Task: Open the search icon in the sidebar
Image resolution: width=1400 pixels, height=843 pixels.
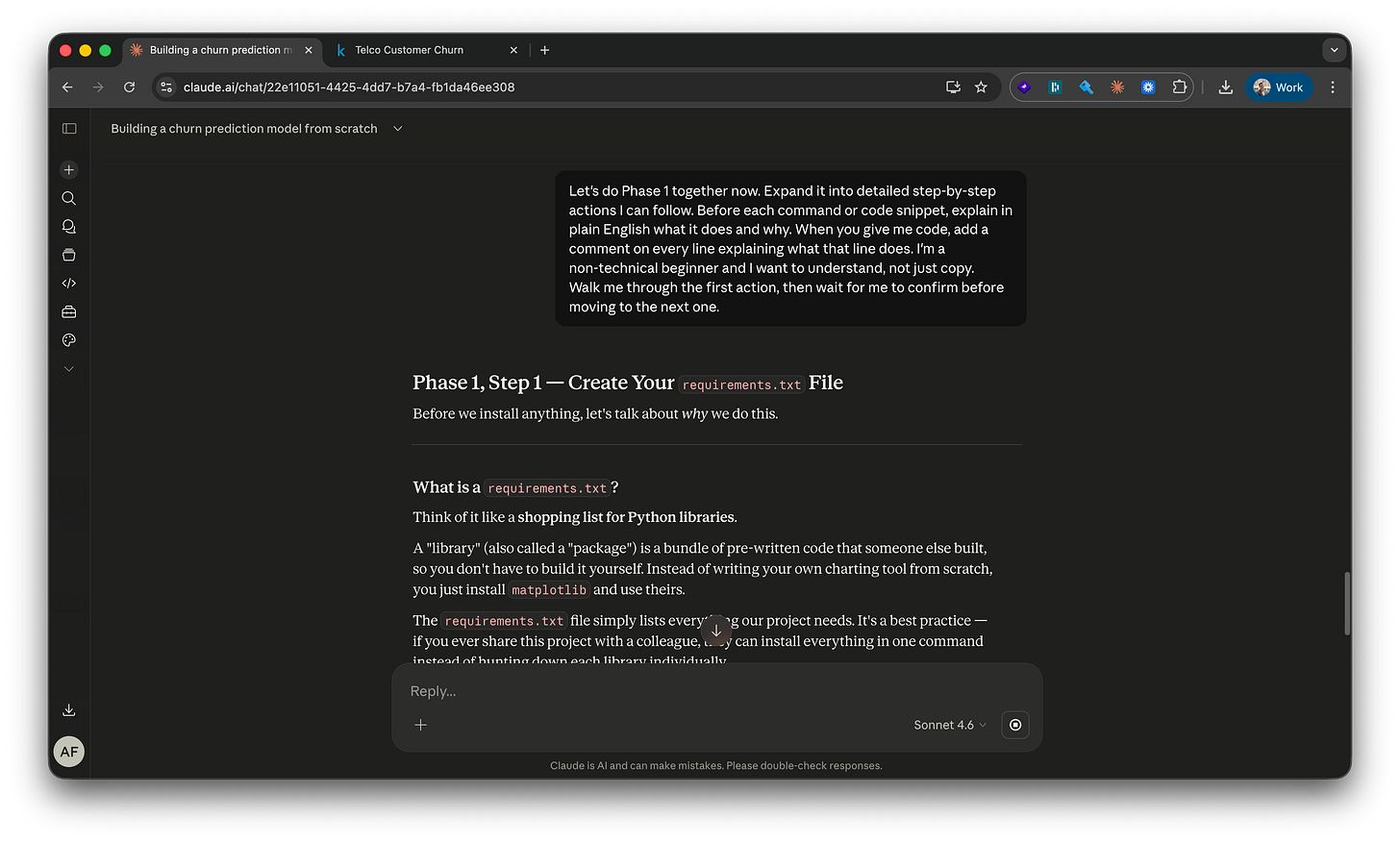Action: point(68,198)
